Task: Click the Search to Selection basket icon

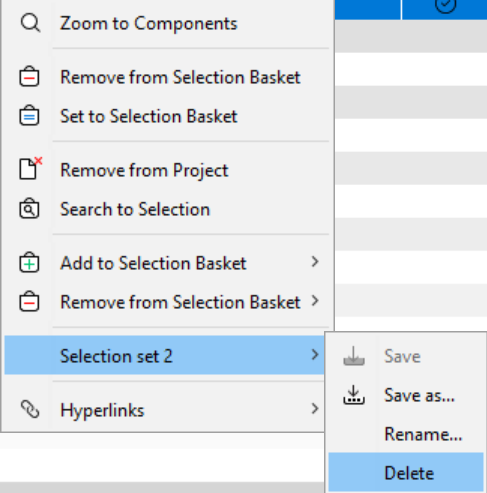Action: pyautogui.click(x=29, y=209)
